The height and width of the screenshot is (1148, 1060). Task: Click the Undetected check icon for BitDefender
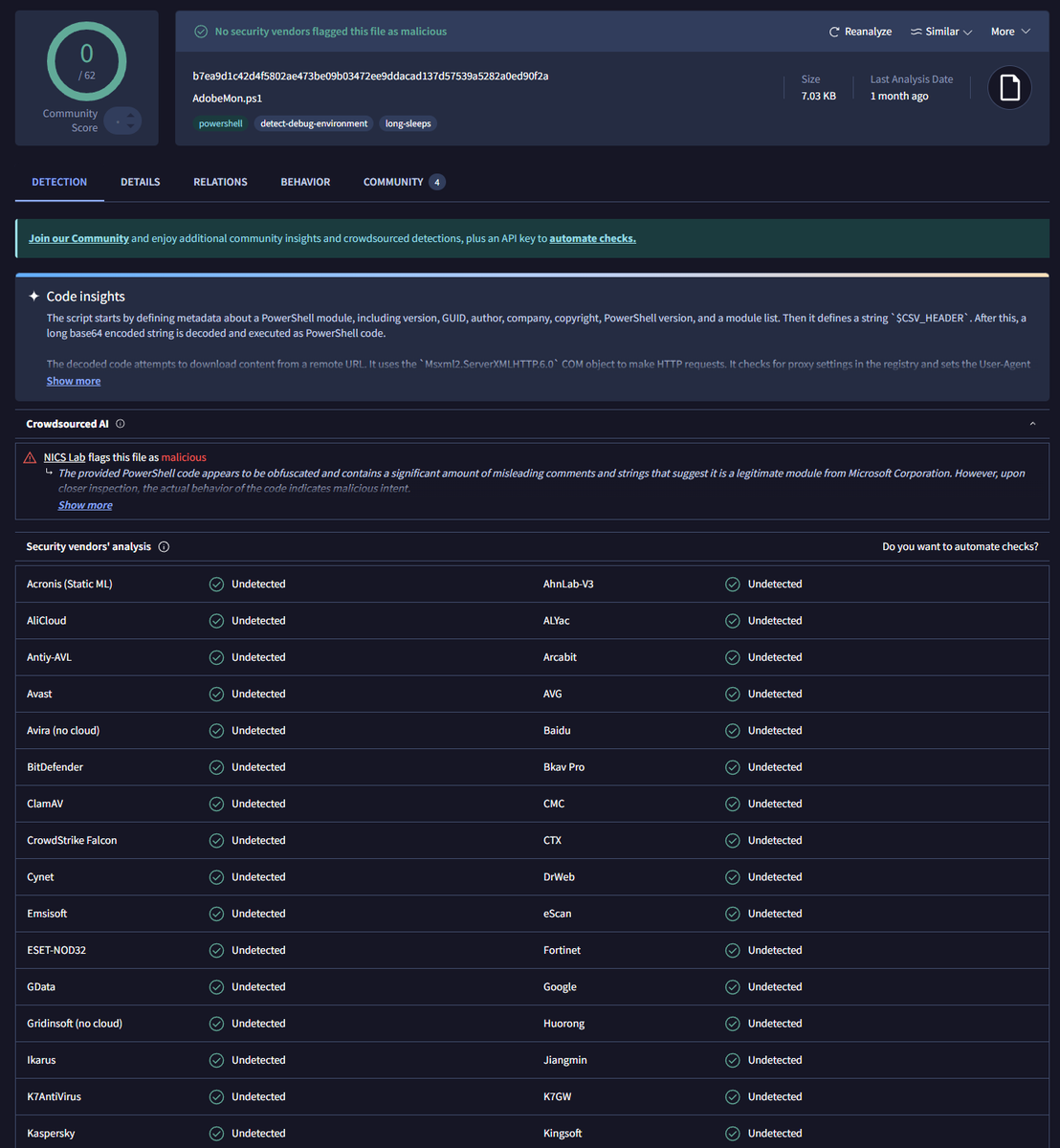[216, 767]
